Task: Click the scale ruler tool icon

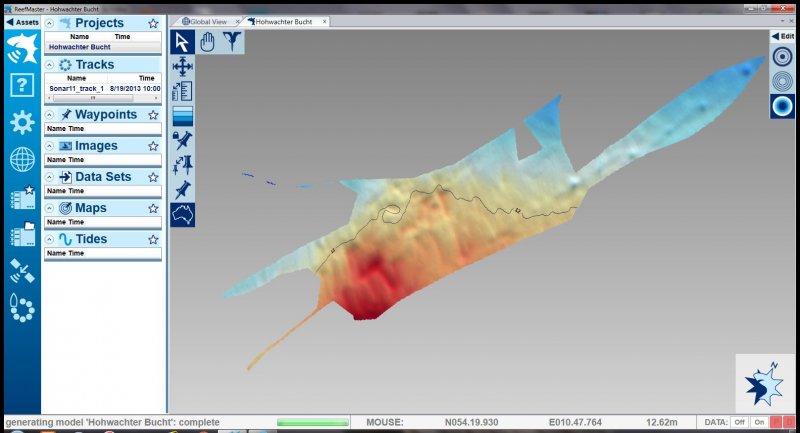Action: 182,91
